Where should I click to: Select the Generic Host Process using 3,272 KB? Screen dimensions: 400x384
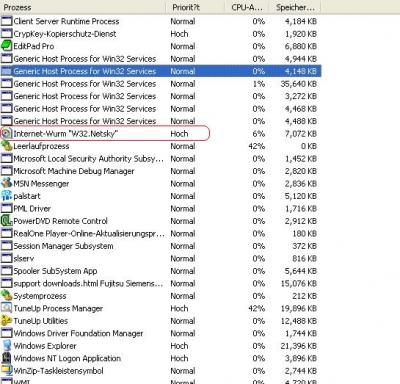(85, 96)
